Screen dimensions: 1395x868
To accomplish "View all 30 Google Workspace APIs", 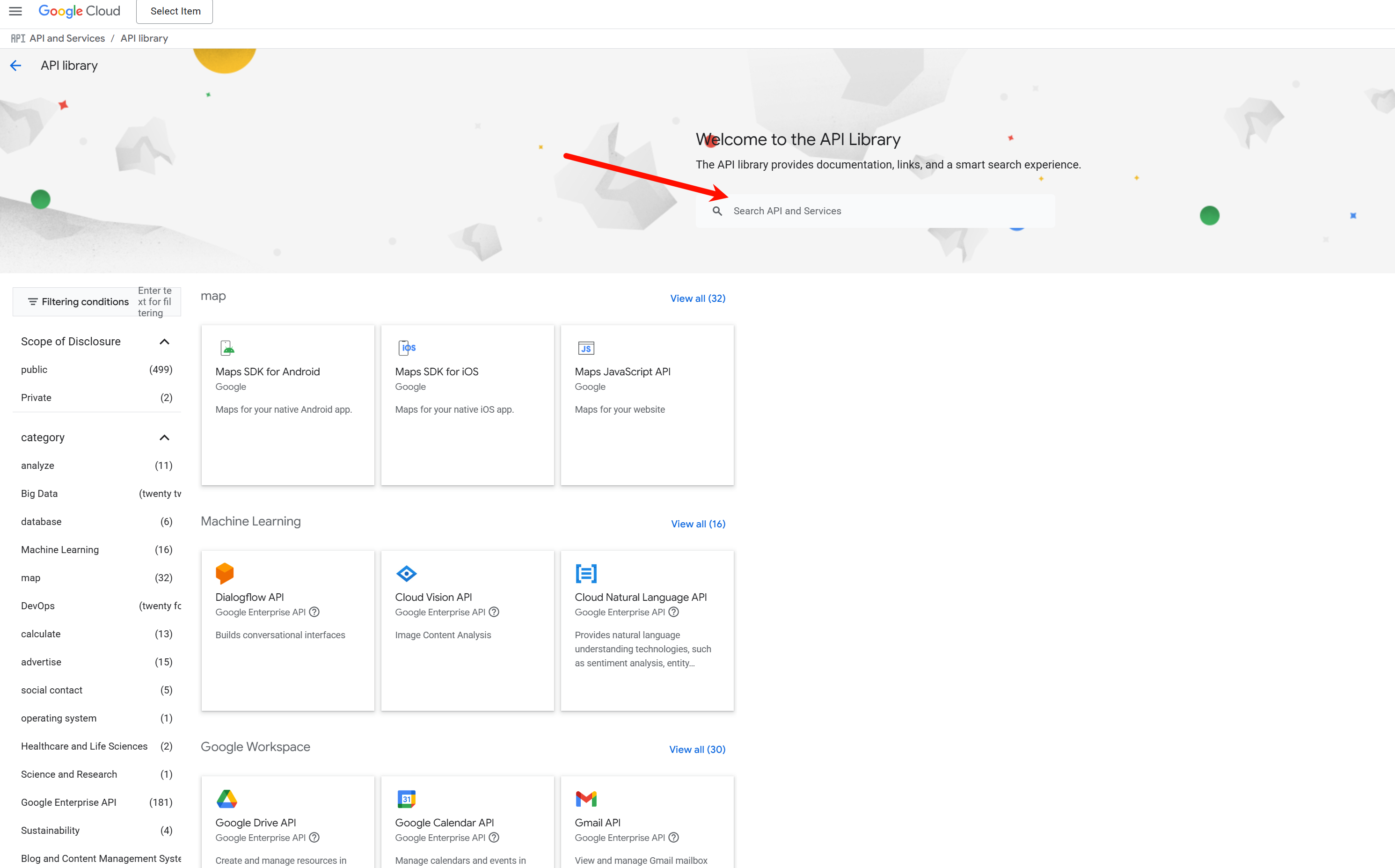I will (697, 750).
